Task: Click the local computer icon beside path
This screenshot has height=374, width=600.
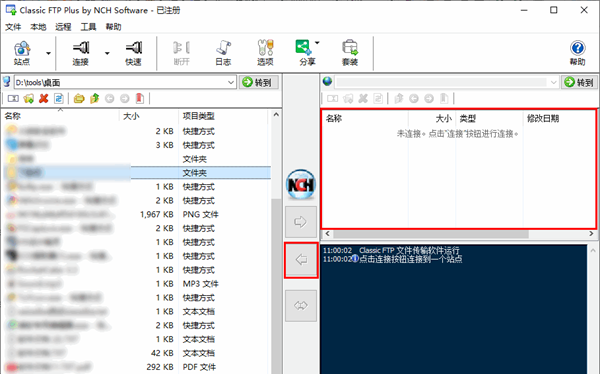Action: (x=6, y=82)
